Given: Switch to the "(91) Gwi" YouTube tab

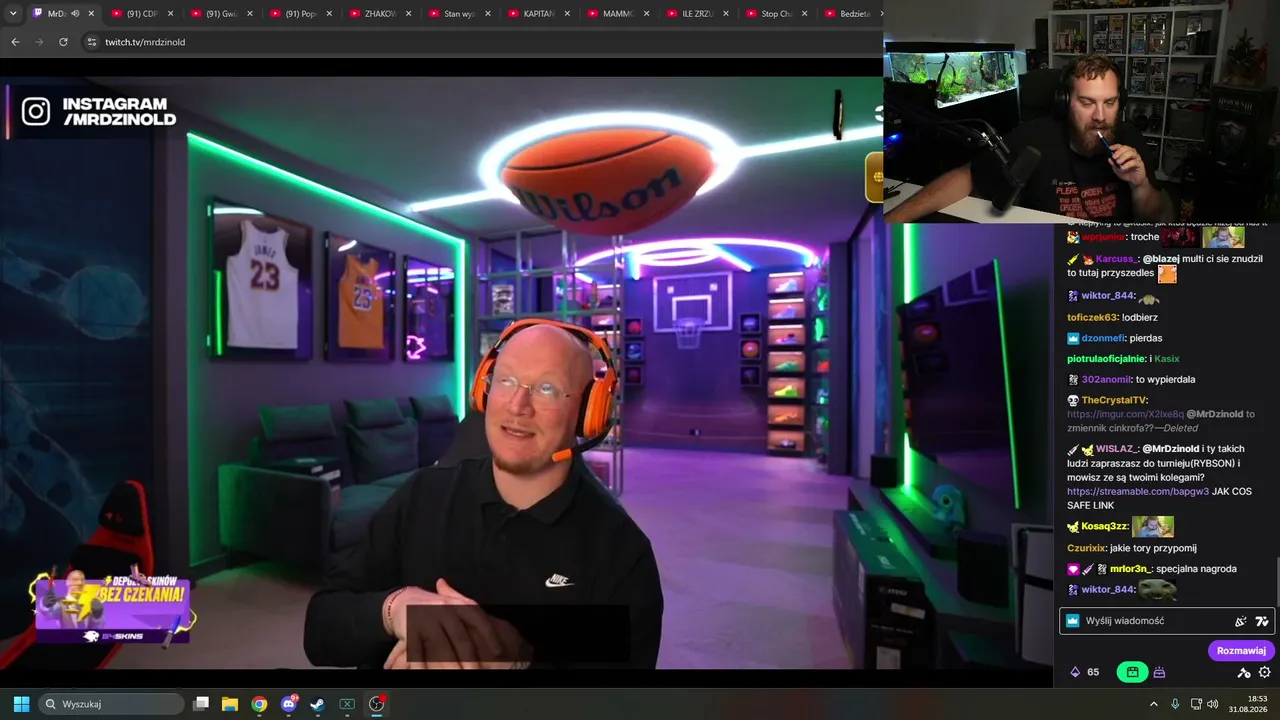Looking at the screenshot, I should click(x=222, y=14).
